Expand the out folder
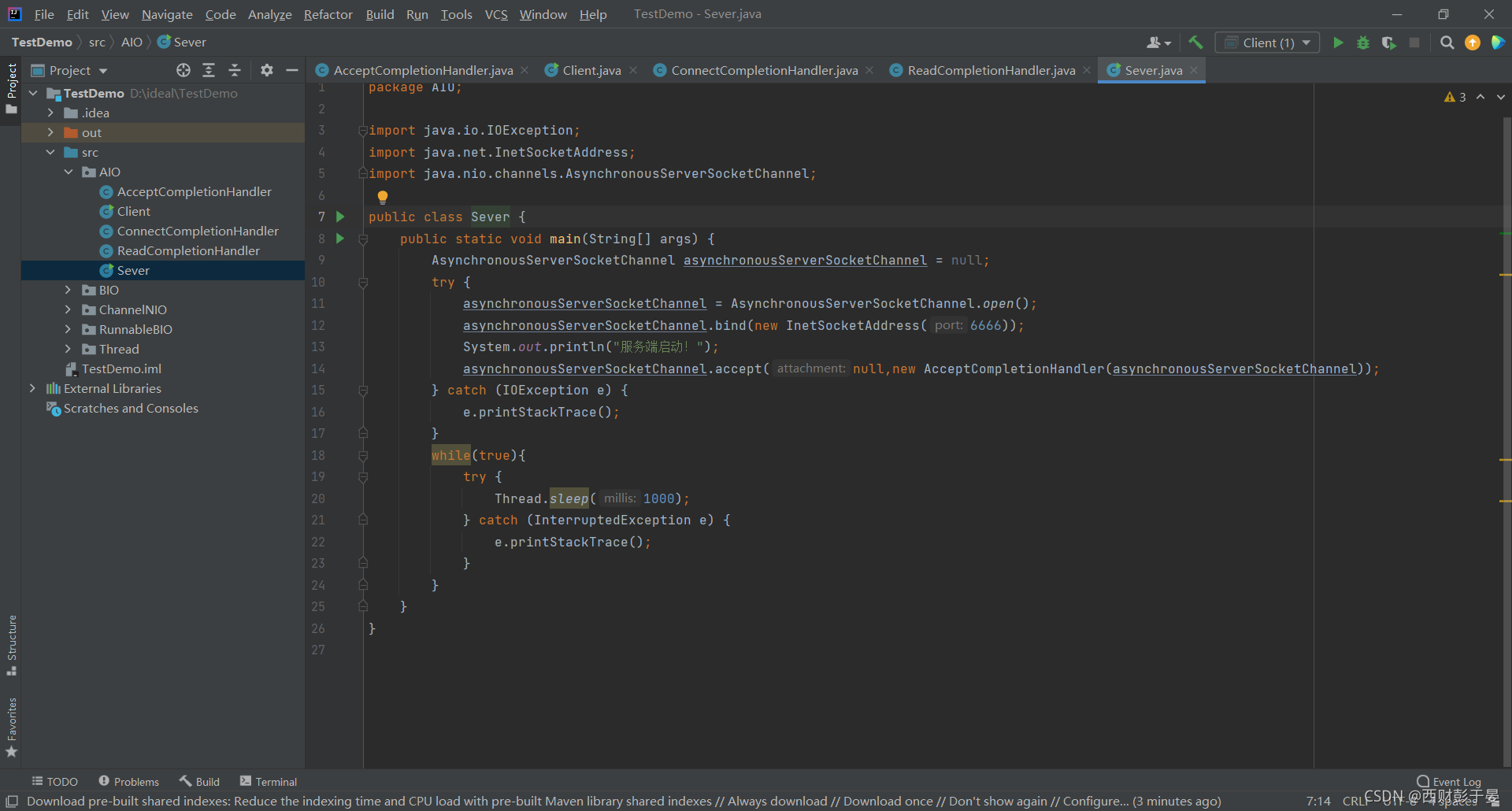The height and width of the screenshot is (811, 1512). (x=50, y=132)
